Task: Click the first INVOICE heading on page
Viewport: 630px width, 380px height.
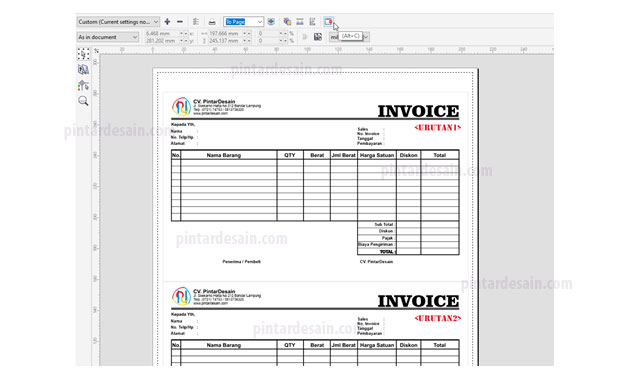Action: tap(418, 111)
